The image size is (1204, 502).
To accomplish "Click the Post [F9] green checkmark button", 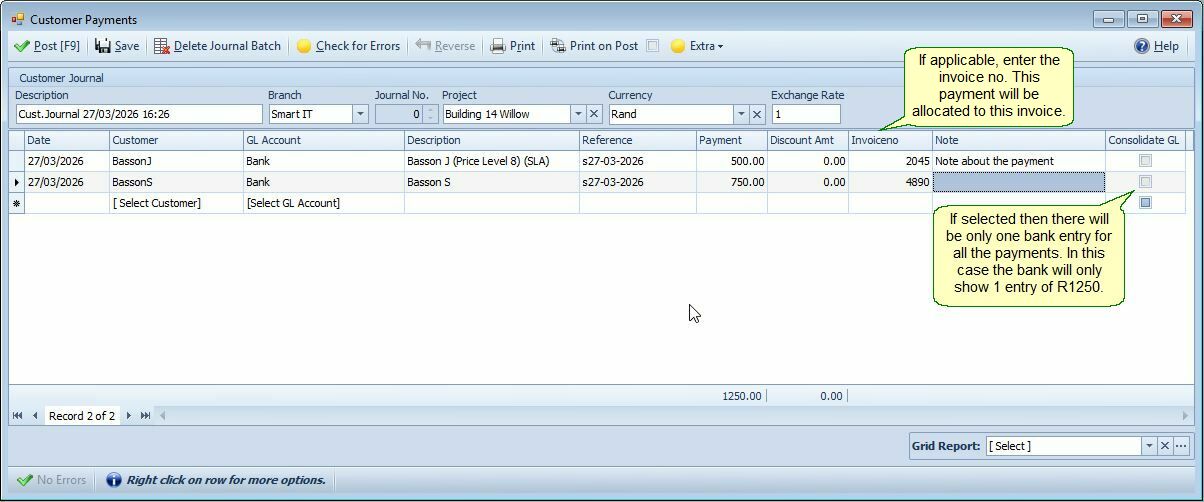I will (x=47, y=46).
